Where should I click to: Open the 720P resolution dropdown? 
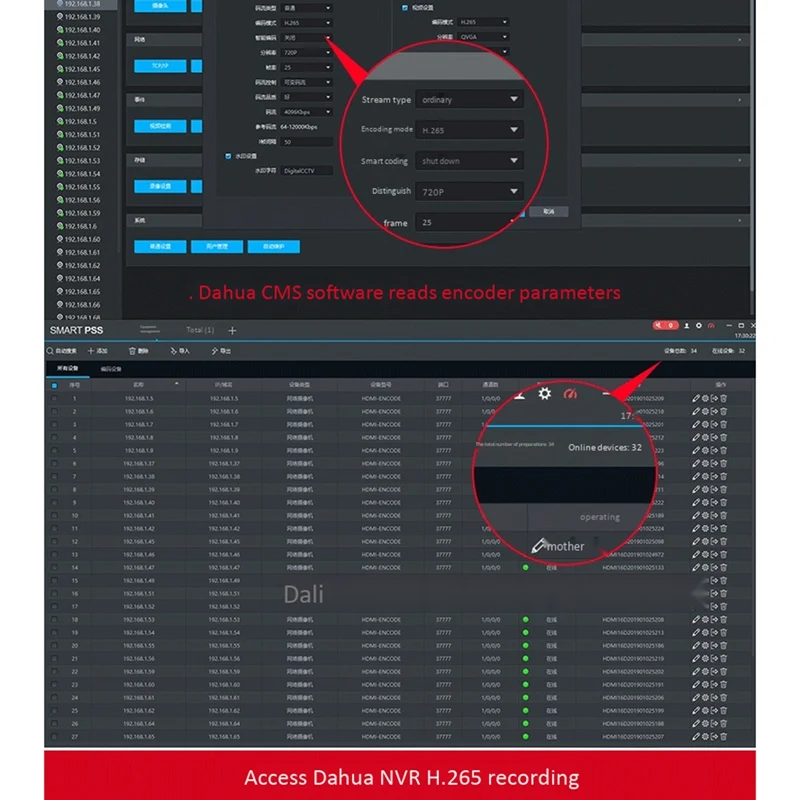(x=307, y=53)
